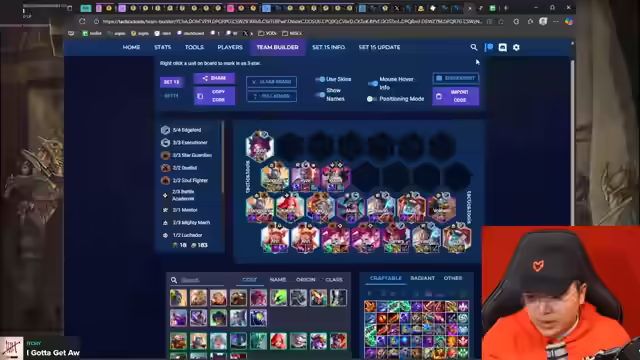
Task: Enable the Positioning Mode switch
Action: [x=371, y=99]
